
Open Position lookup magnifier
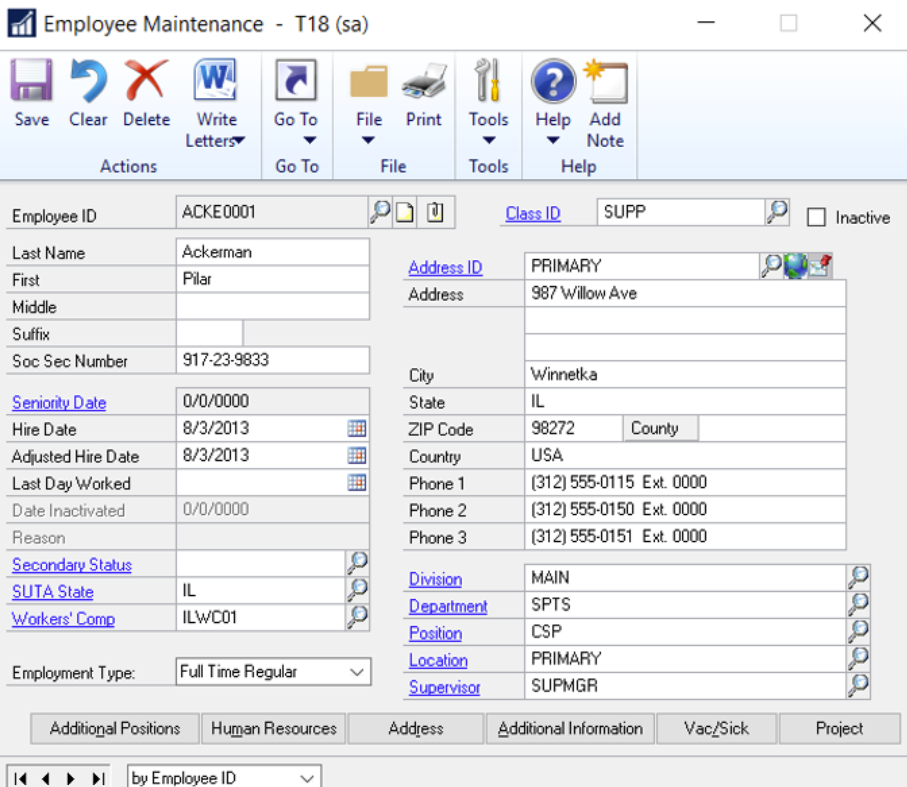pos(858,631)
